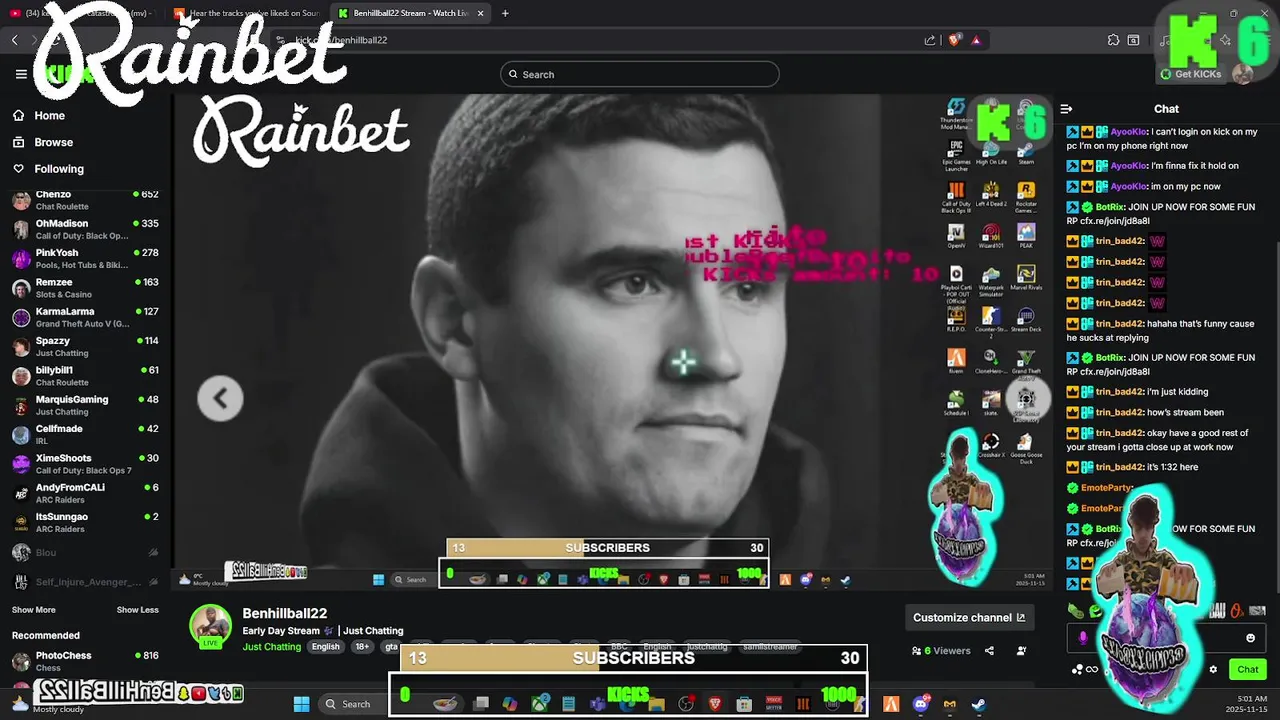Click the browser back arrow
Image resolution: width=1280 pixels, height=720 pixels.
click(14, 40)
